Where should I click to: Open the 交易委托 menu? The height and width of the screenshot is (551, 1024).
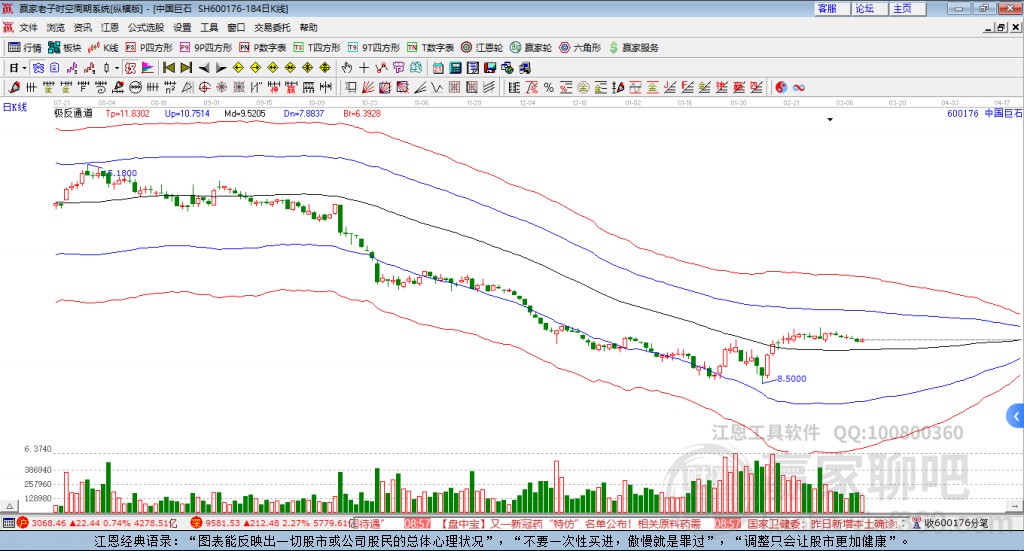tap(272, 27)
